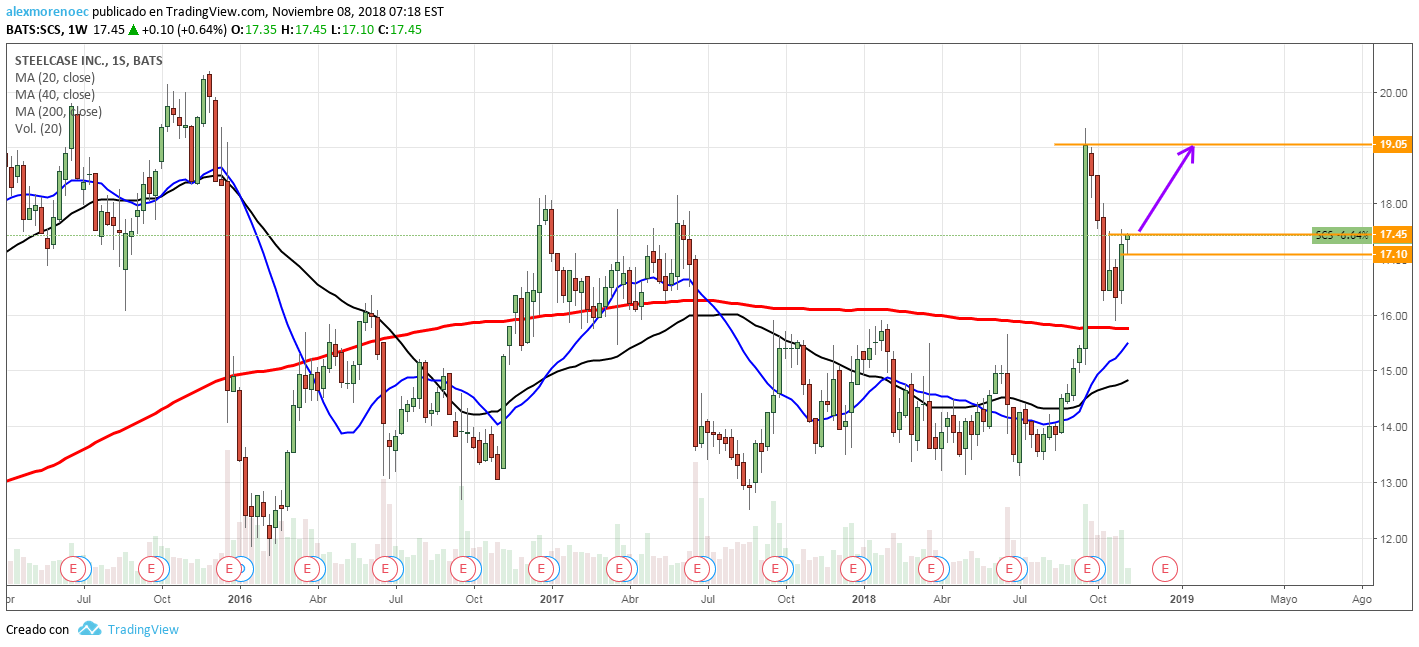Click the 2019 label on the time axis
The height and width of the screenshot is (647, 1419).
pos(1182,600)
